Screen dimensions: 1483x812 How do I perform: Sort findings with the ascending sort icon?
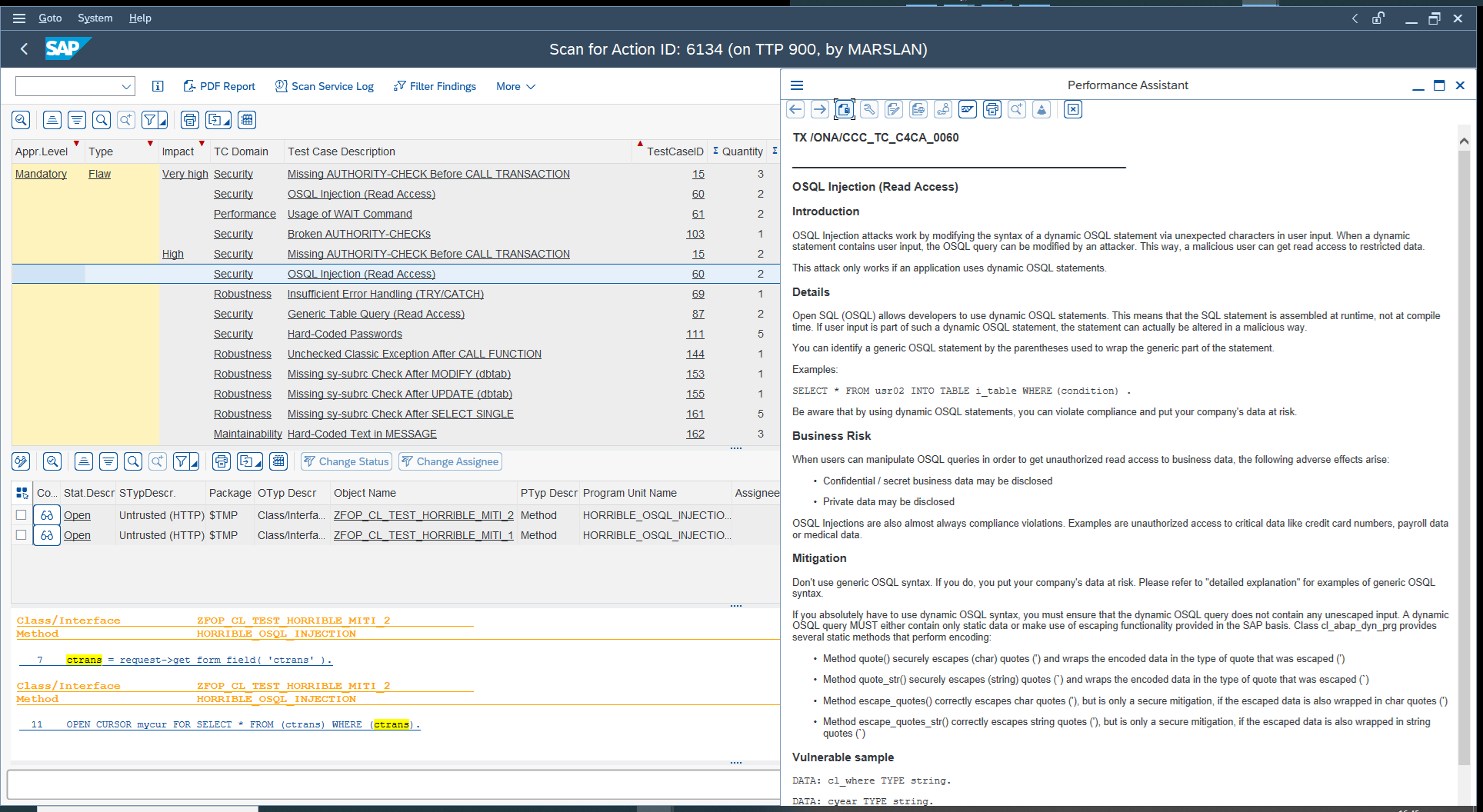52,119
